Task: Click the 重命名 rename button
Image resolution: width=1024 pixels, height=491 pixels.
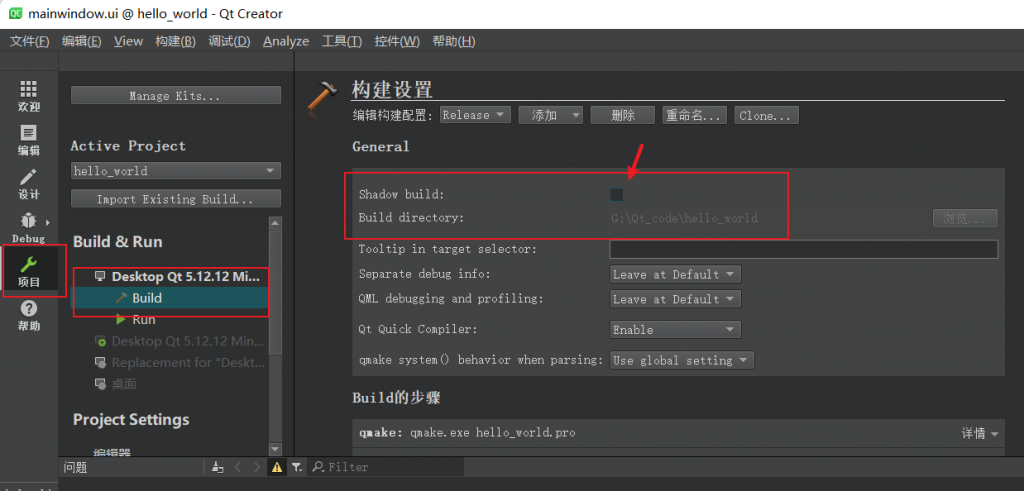Action: 695,115
